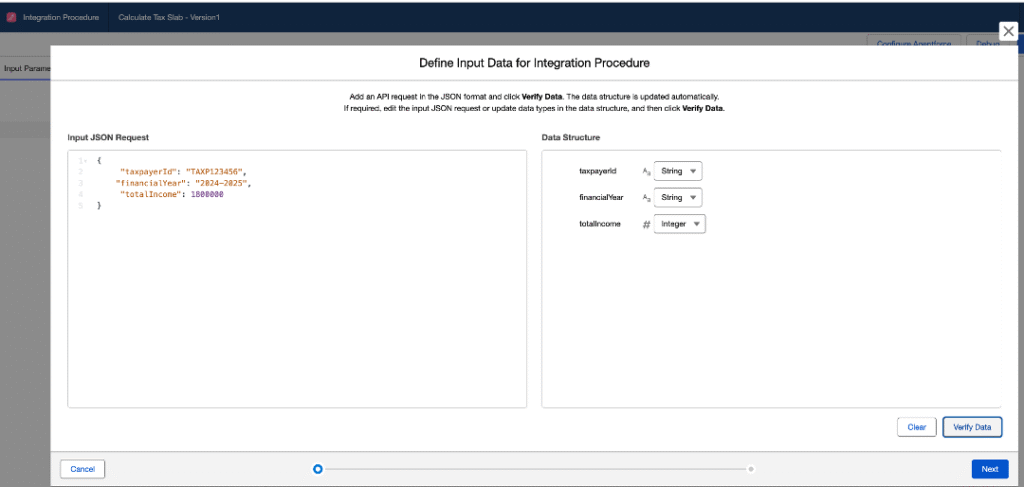
Task: Click the final step dot on the progress indicator
Action: [751, 469]
